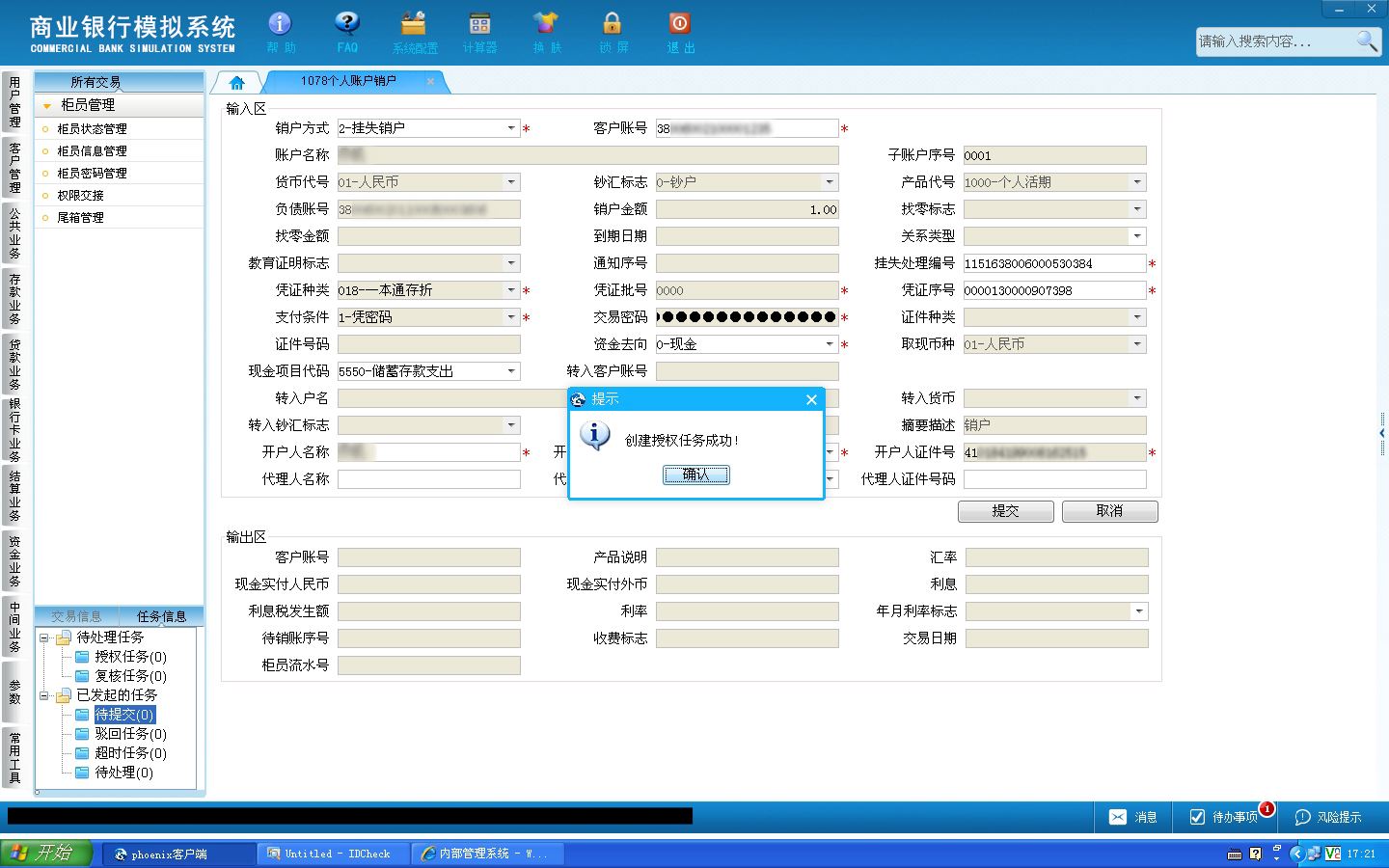This screenshot has height=868, width=1389.
Task: Open the 钞汇标志 dropdown
Action: coord(830,182)
